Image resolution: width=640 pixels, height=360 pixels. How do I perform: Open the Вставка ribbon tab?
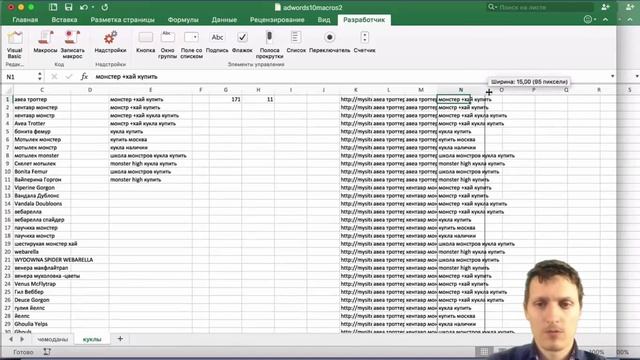click(64, 20)
